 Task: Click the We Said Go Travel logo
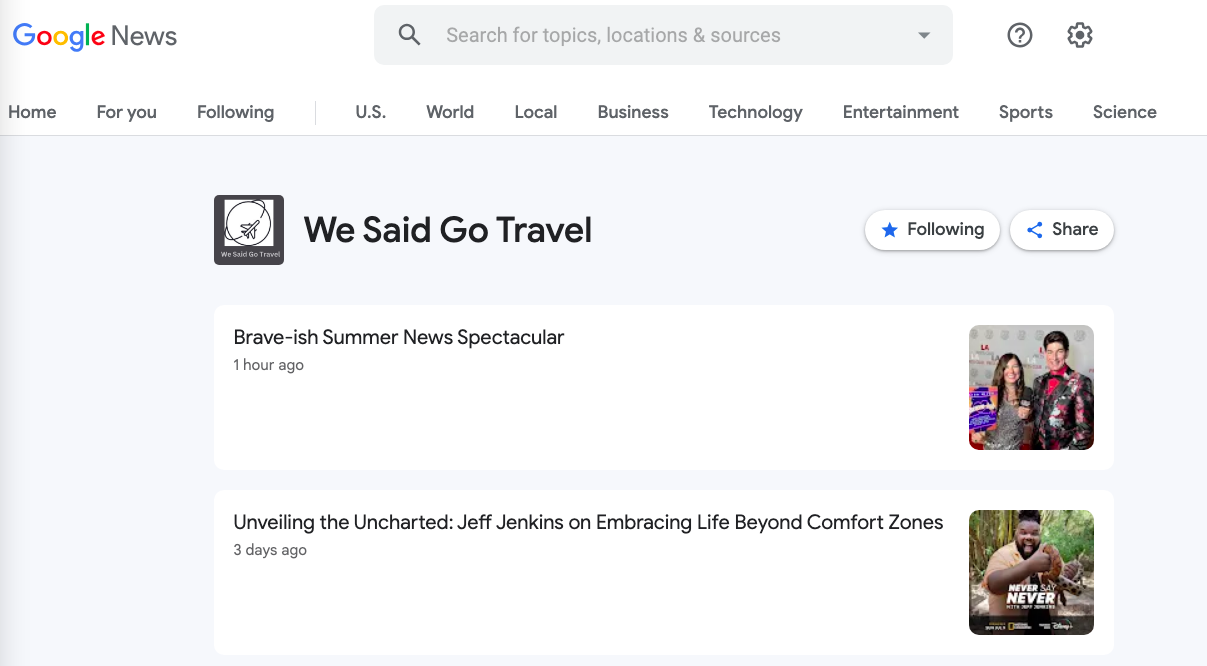(x=249, y=230)
